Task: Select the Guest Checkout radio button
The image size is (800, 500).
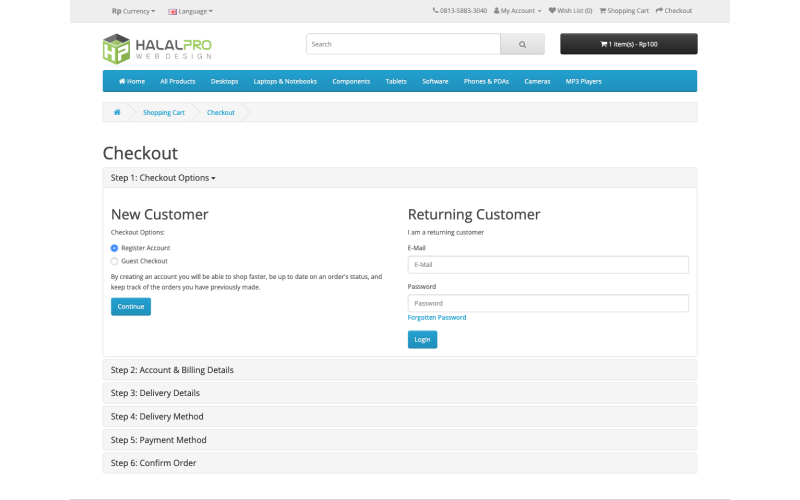Action: [114, 261]
